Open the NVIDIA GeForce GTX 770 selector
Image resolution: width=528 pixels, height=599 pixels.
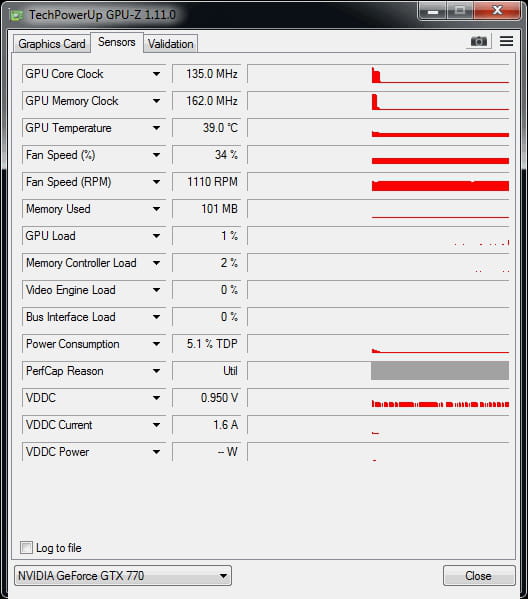pyautogui.click(x=123, y=576)
